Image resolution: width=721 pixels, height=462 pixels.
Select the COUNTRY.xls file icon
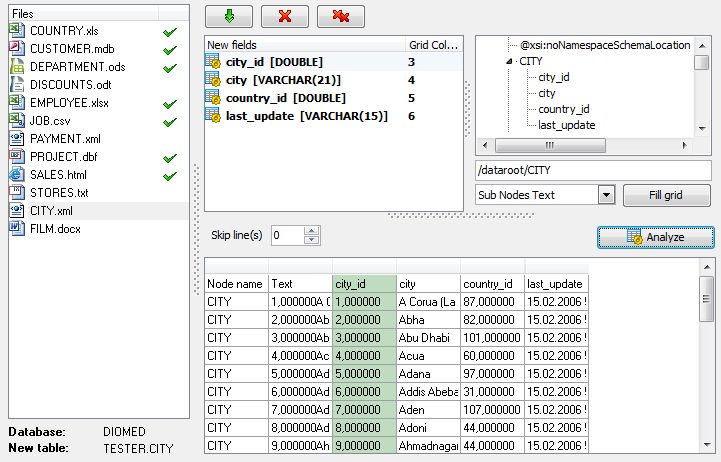[17, 31]
